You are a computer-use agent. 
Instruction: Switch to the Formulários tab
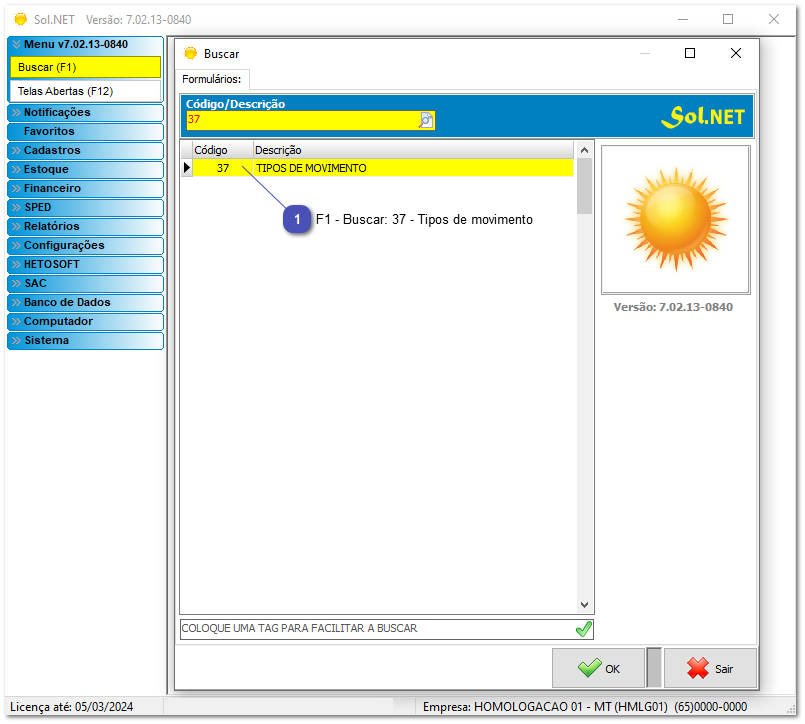[x=212, y=79]
